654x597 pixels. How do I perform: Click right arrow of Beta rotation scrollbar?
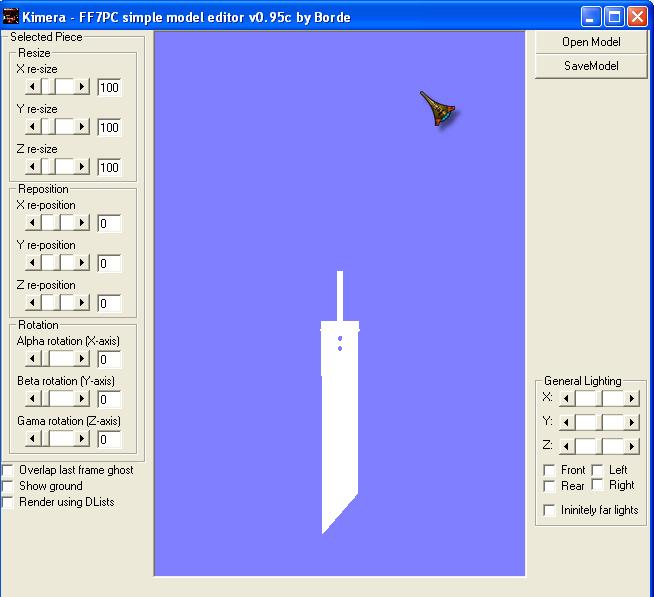point(82,398)
